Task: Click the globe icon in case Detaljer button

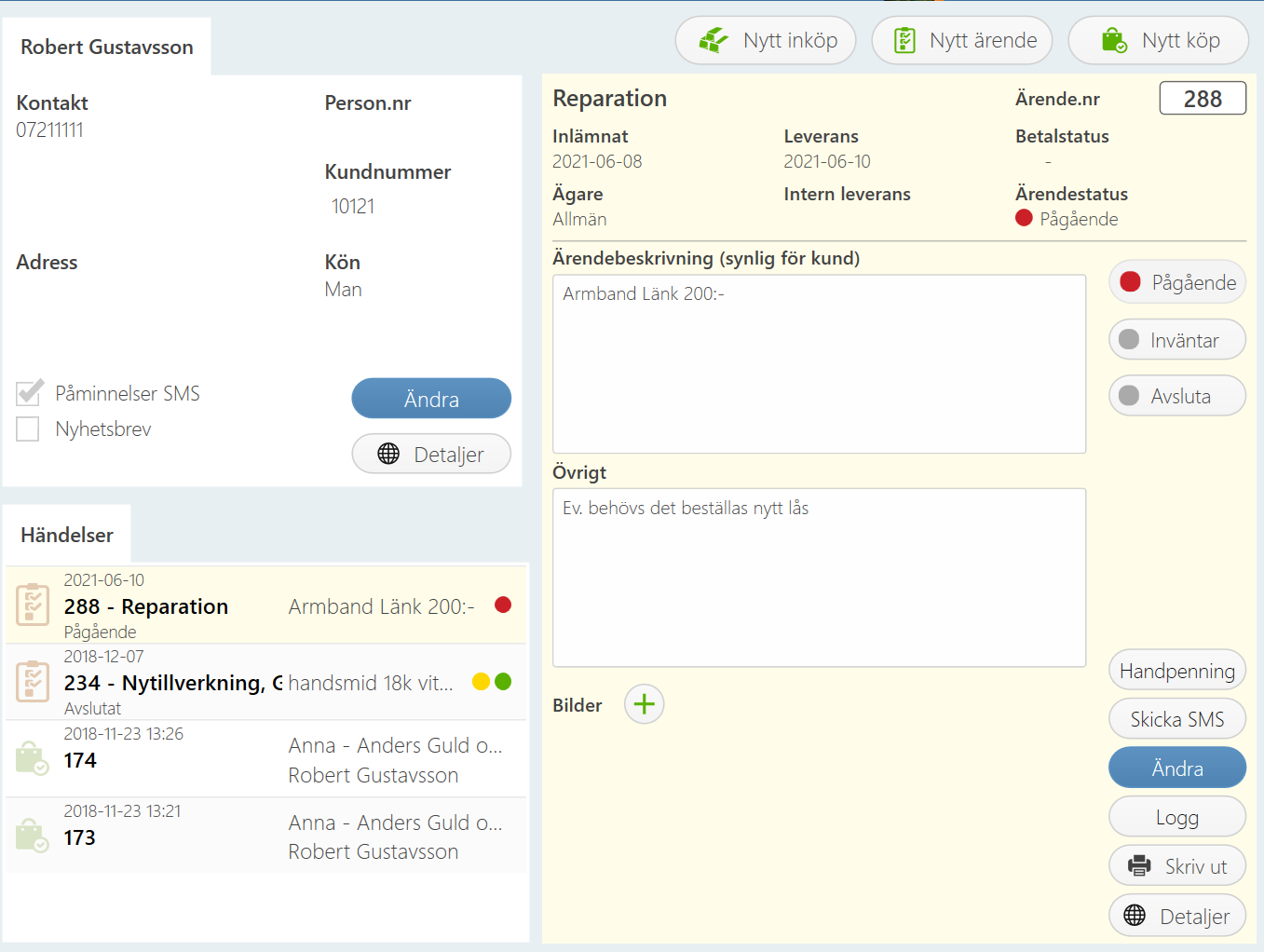Action: pos(1135,916)
